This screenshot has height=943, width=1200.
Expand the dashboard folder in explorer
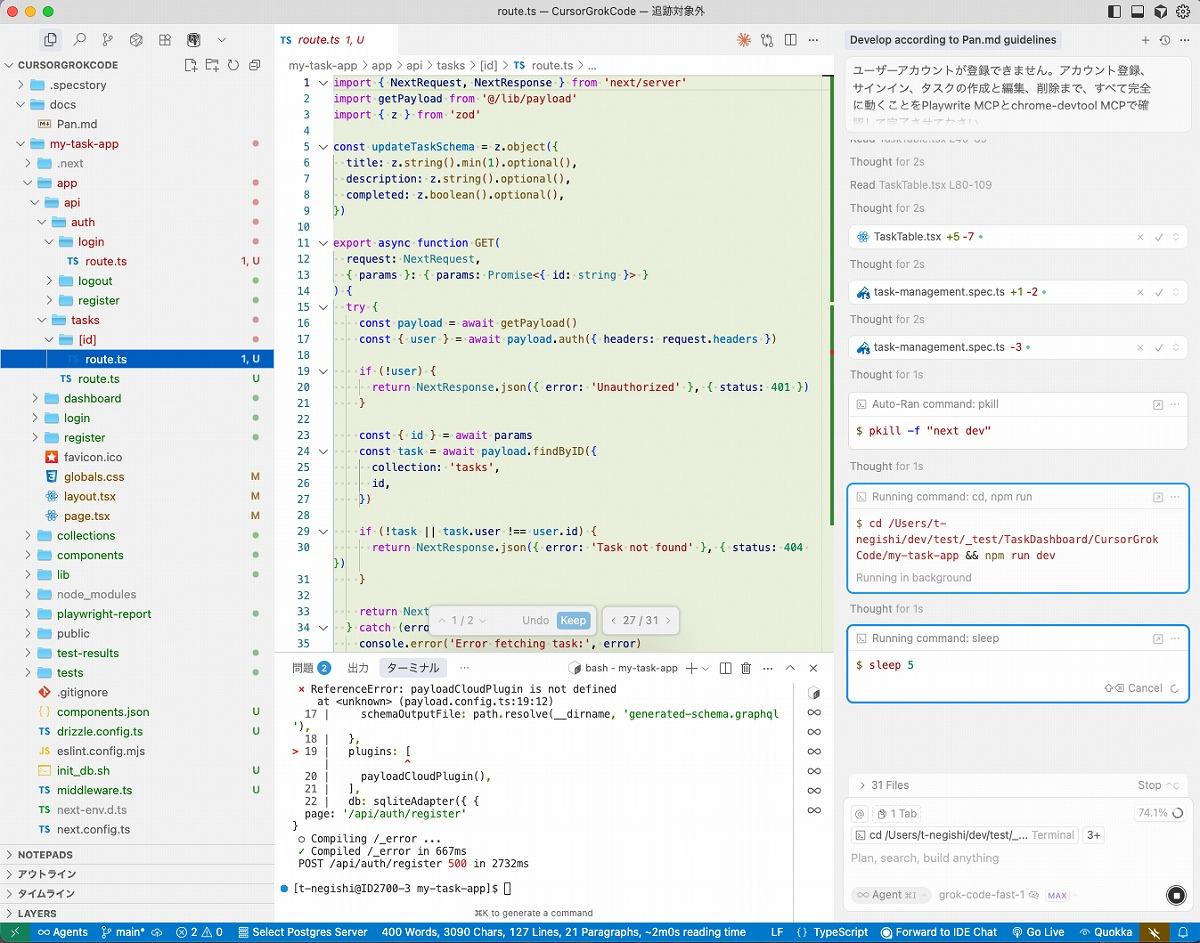[x=92, y=398]
